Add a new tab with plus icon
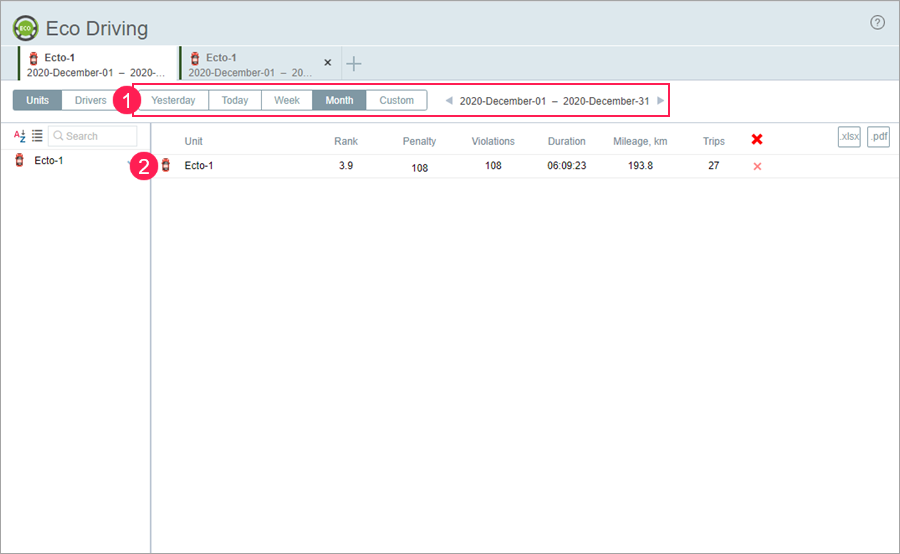This screenshot has height=554, width=900. pos(354,64)
